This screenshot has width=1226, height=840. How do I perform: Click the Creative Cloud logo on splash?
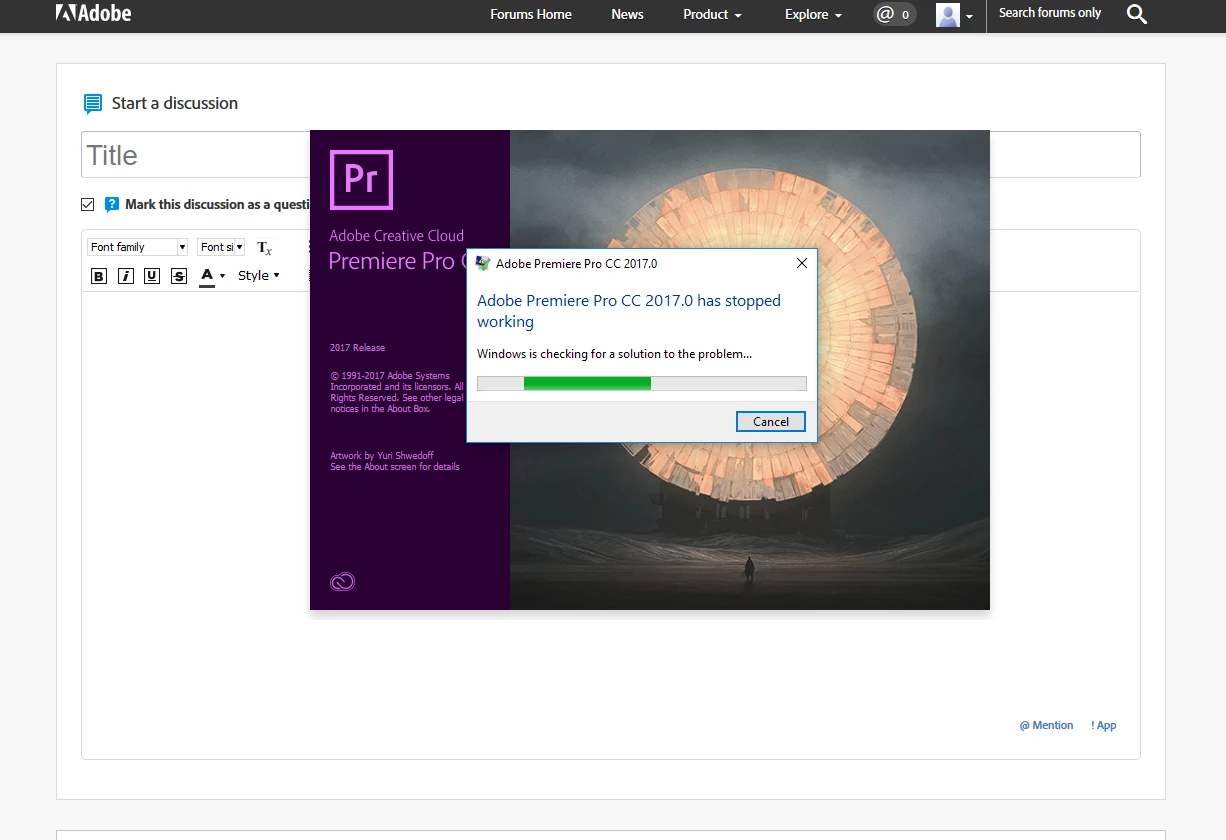tap(342, 582)
